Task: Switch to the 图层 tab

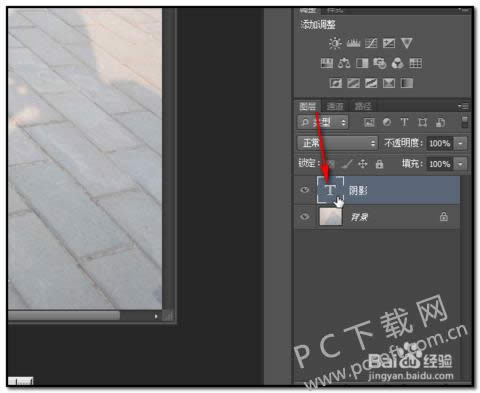Action: pyautogui.click(x=307, y=106)
